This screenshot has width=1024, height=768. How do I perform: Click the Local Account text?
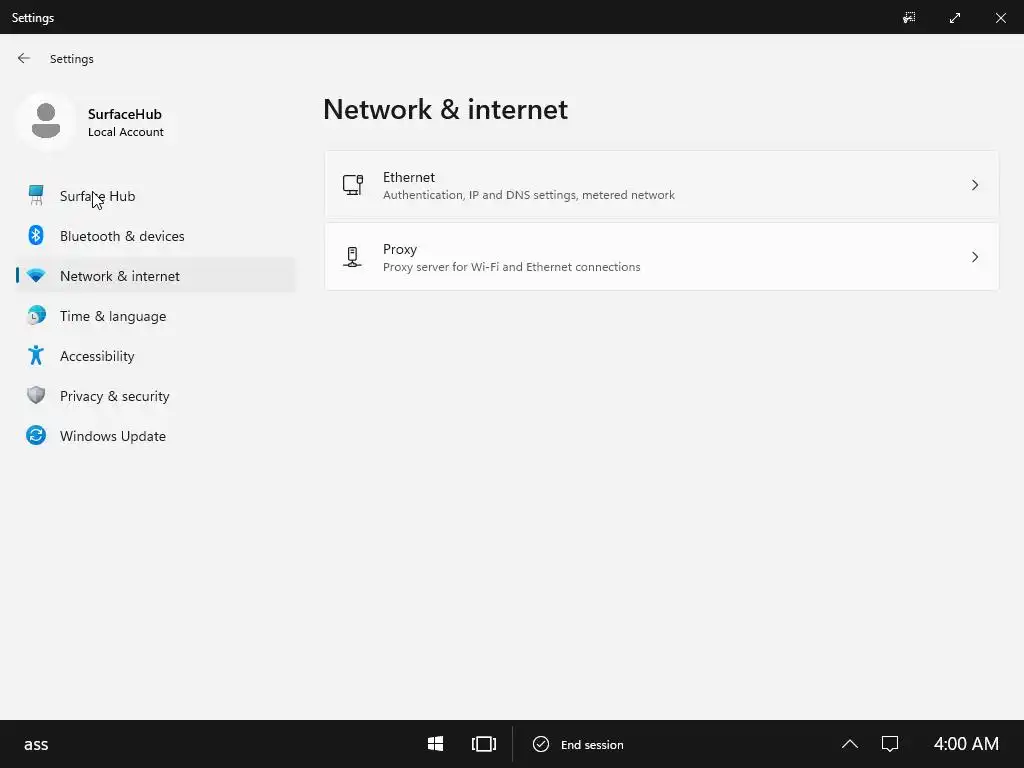pos(125,132)
